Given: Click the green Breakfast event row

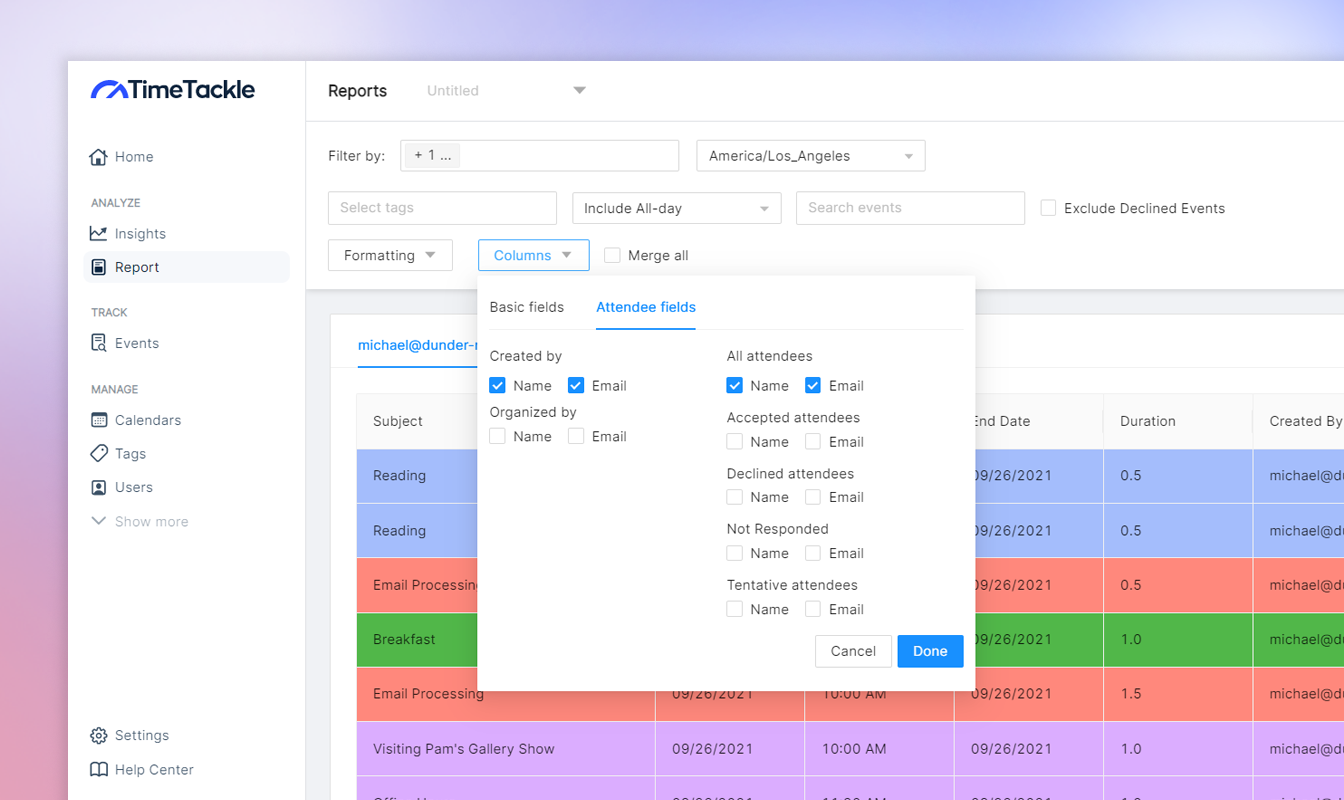Looking at the screenshot, I should (850, 639).
